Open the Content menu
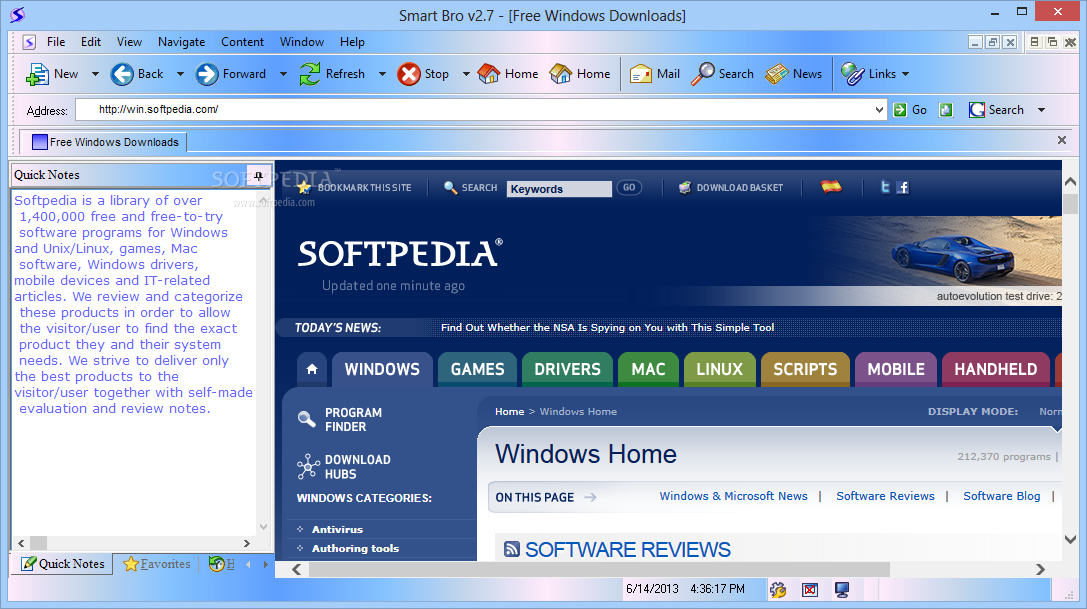The image size is (1087, 609). [243, 42]
